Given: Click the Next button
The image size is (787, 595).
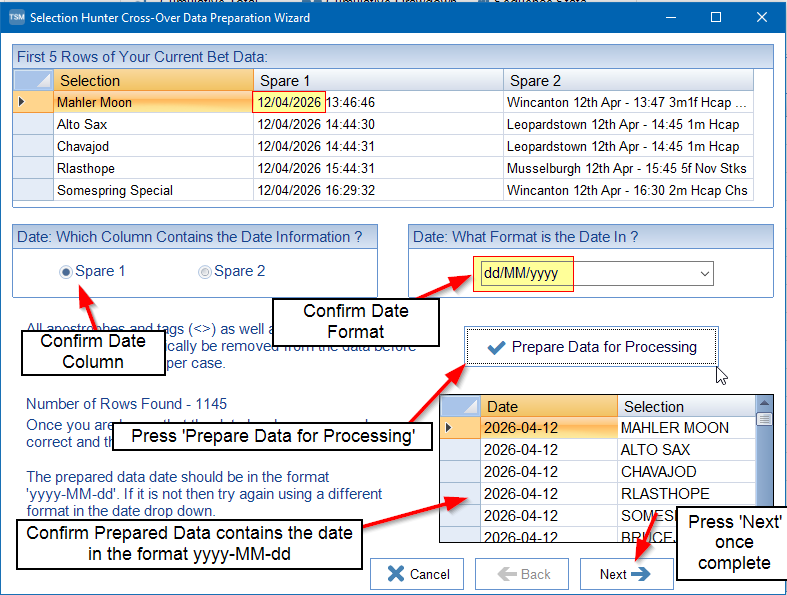Looking at the screenshot, I should click(626, 574).
